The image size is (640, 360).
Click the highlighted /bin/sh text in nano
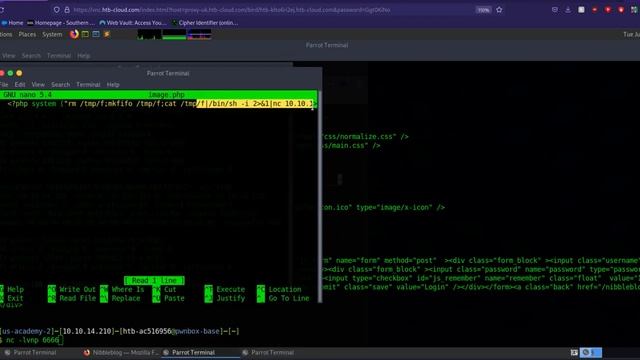coord(222,104)
